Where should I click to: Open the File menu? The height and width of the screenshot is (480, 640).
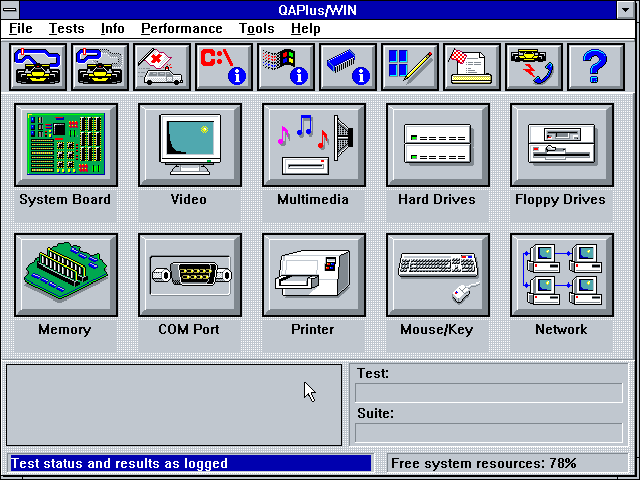pos(21,29)
